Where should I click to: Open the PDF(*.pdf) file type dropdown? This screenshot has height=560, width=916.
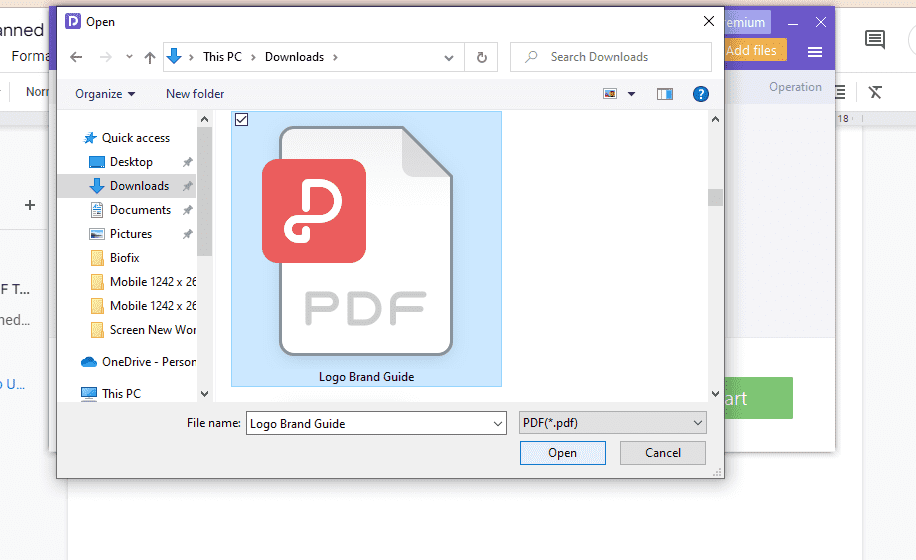(x=612, y=423)
